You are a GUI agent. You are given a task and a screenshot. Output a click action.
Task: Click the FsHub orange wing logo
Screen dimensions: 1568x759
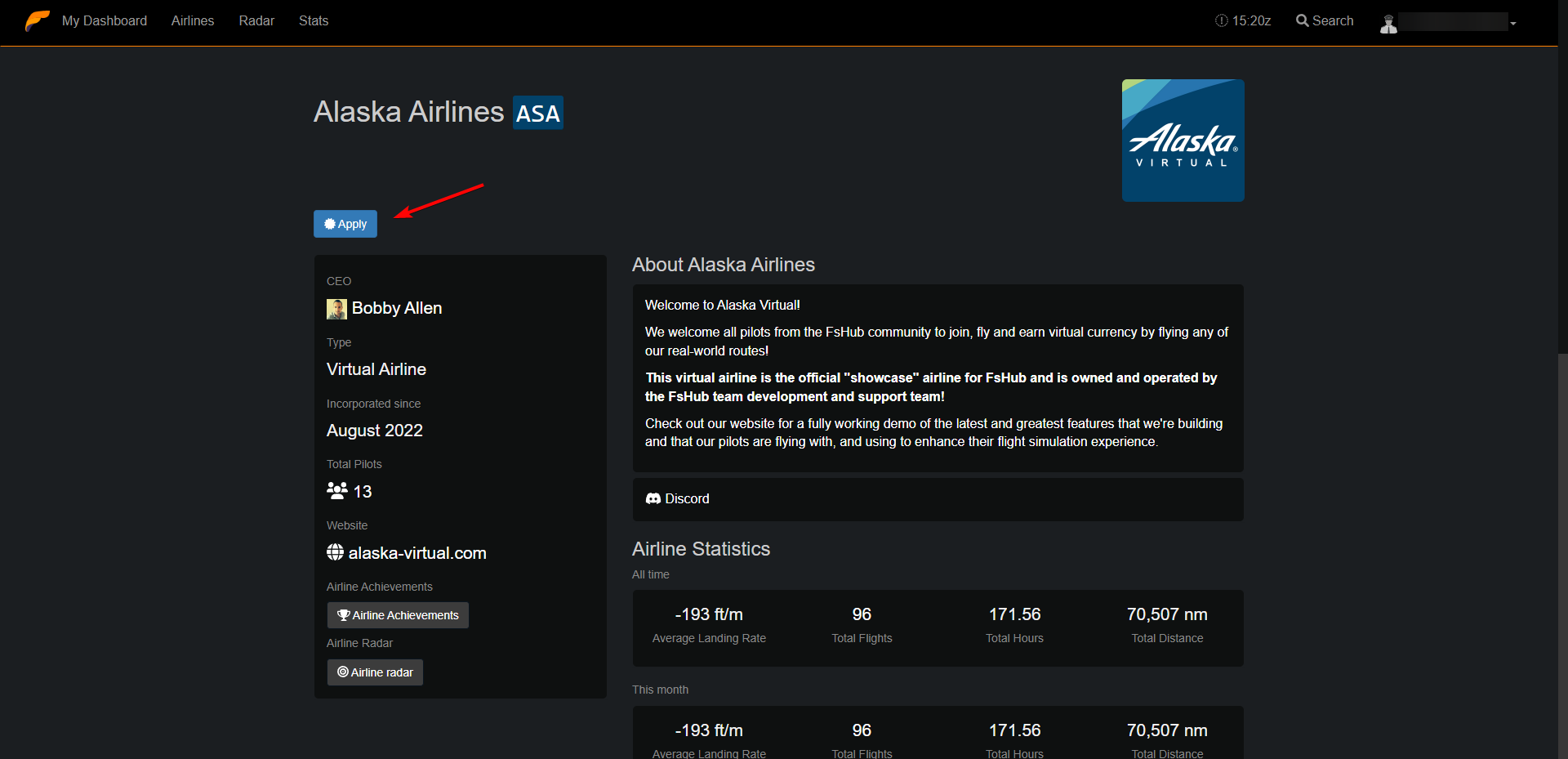click(38, 20)
